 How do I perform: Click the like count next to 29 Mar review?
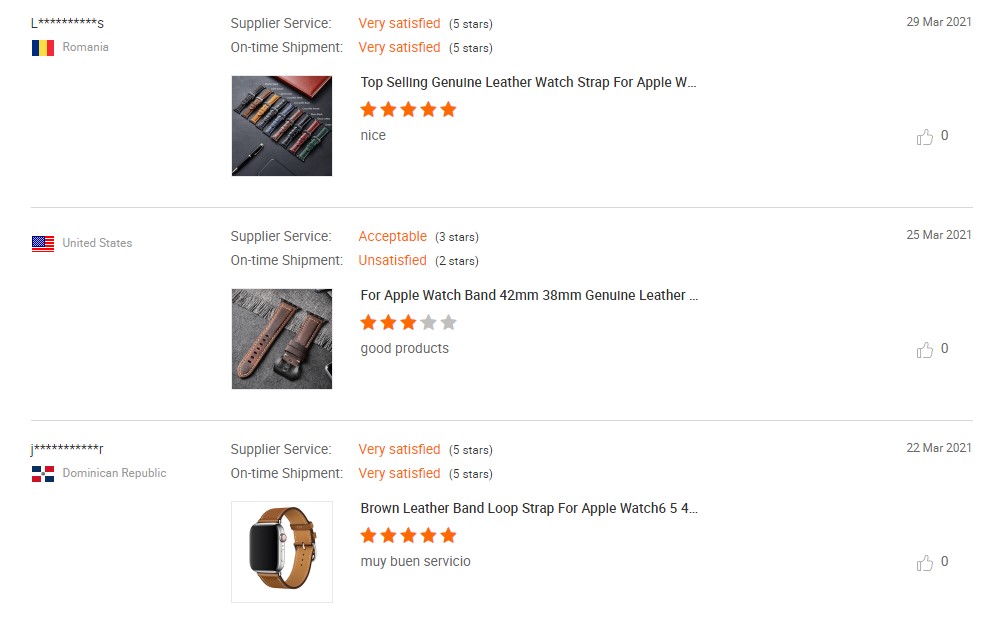click(944, 136)
